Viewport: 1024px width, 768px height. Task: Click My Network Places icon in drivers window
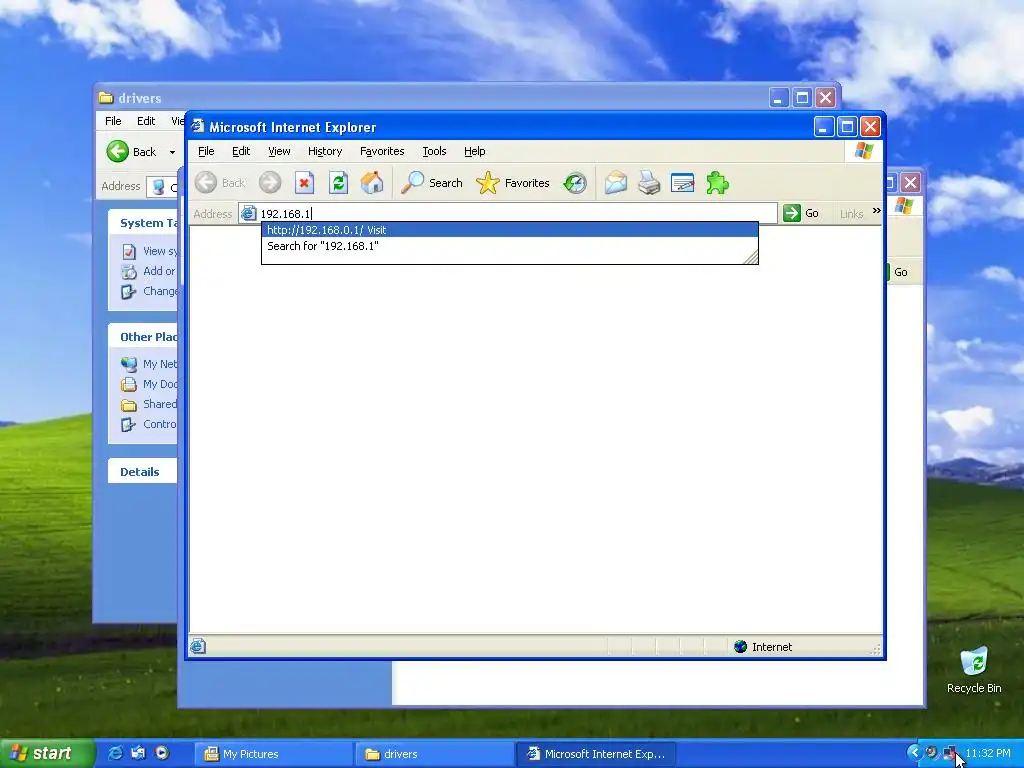click(129, 364)
